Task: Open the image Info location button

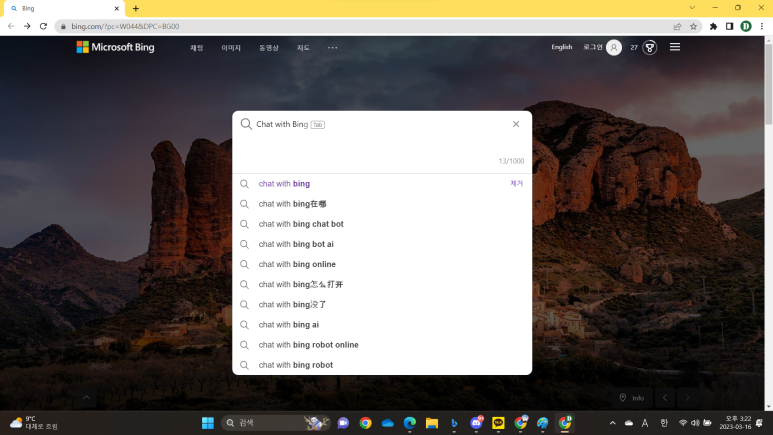Action: [632, 398]
